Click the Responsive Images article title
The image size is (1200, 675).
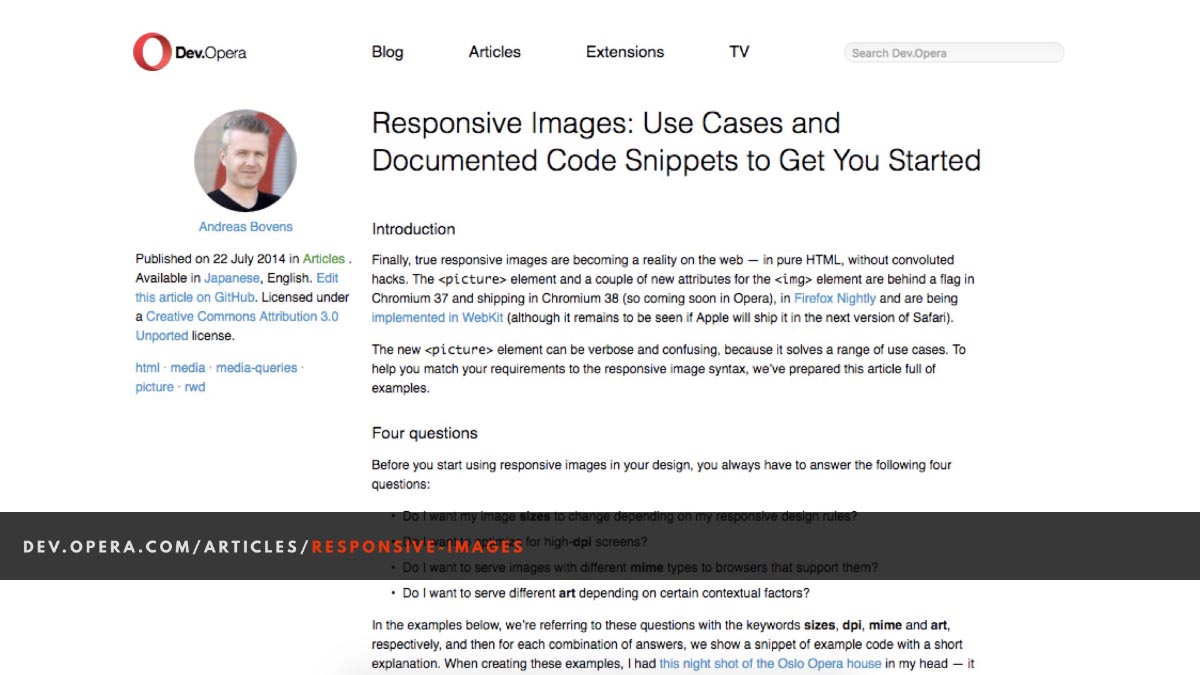tap(676, 141)
